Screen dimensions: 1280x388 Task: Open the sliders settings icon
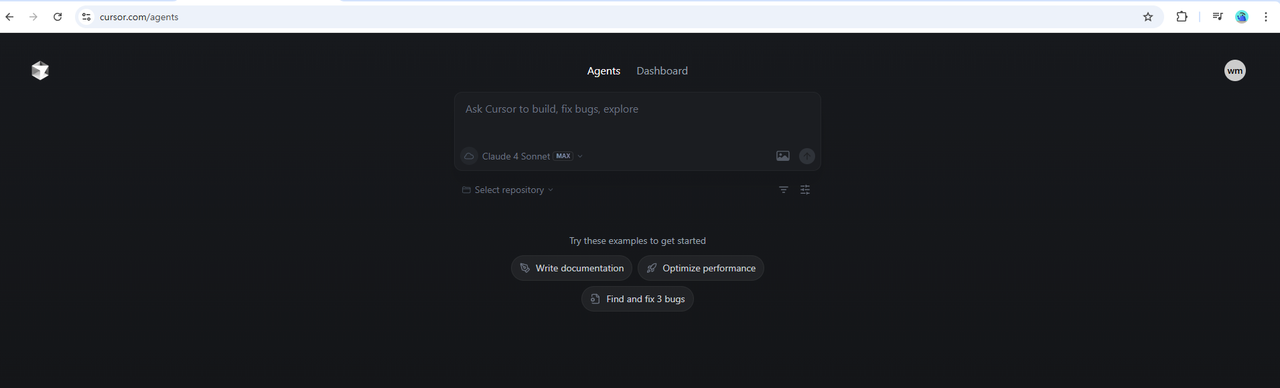(x=805, y=190)
